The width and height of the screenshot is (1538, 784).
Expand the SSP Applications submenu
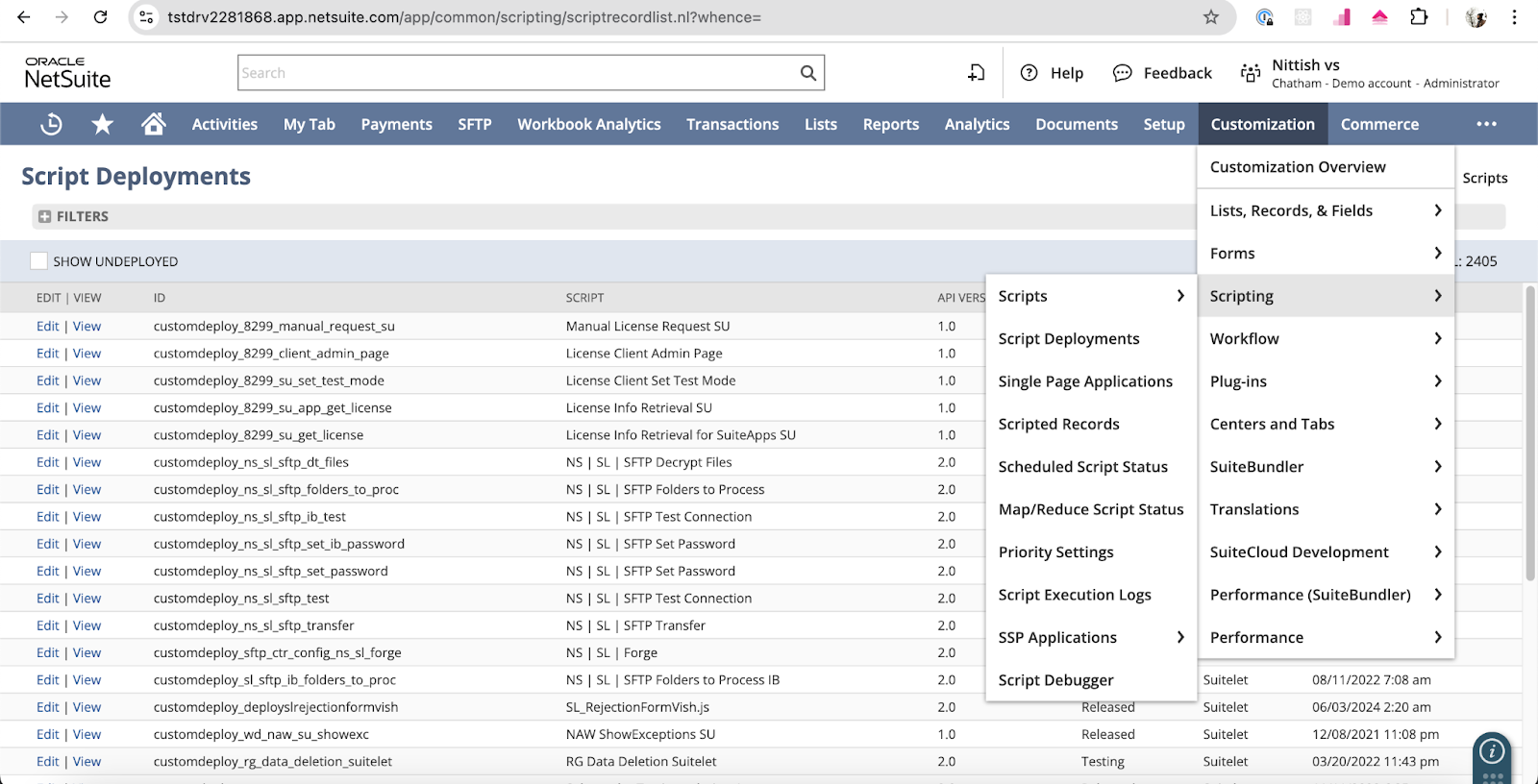pos(1180,637)
